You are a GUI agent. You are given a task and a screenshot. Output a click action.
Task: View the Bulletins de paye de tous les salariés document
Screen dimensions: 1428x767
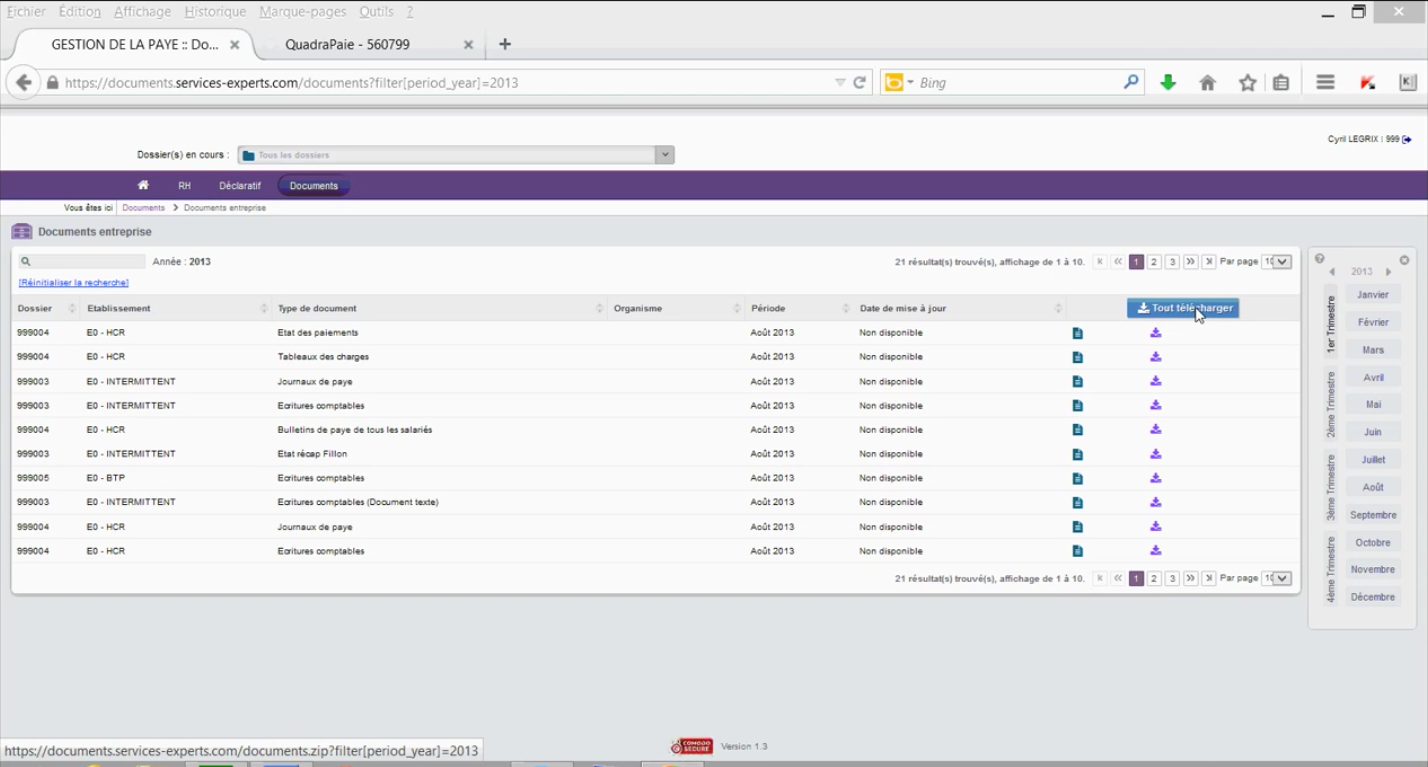click(x=1078, y=430)
